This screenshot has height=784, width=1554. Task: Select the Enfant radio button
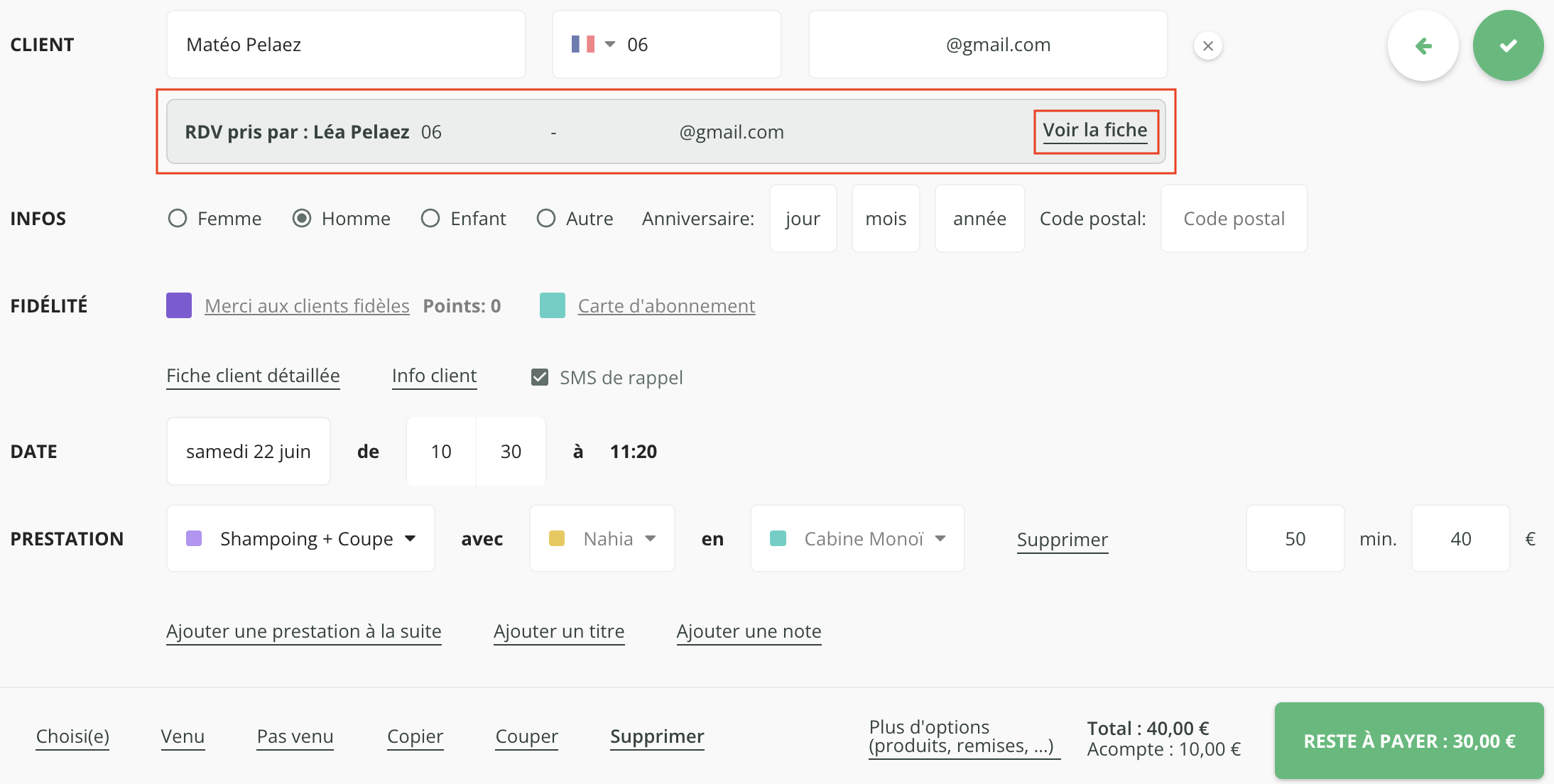coord(430,218)
